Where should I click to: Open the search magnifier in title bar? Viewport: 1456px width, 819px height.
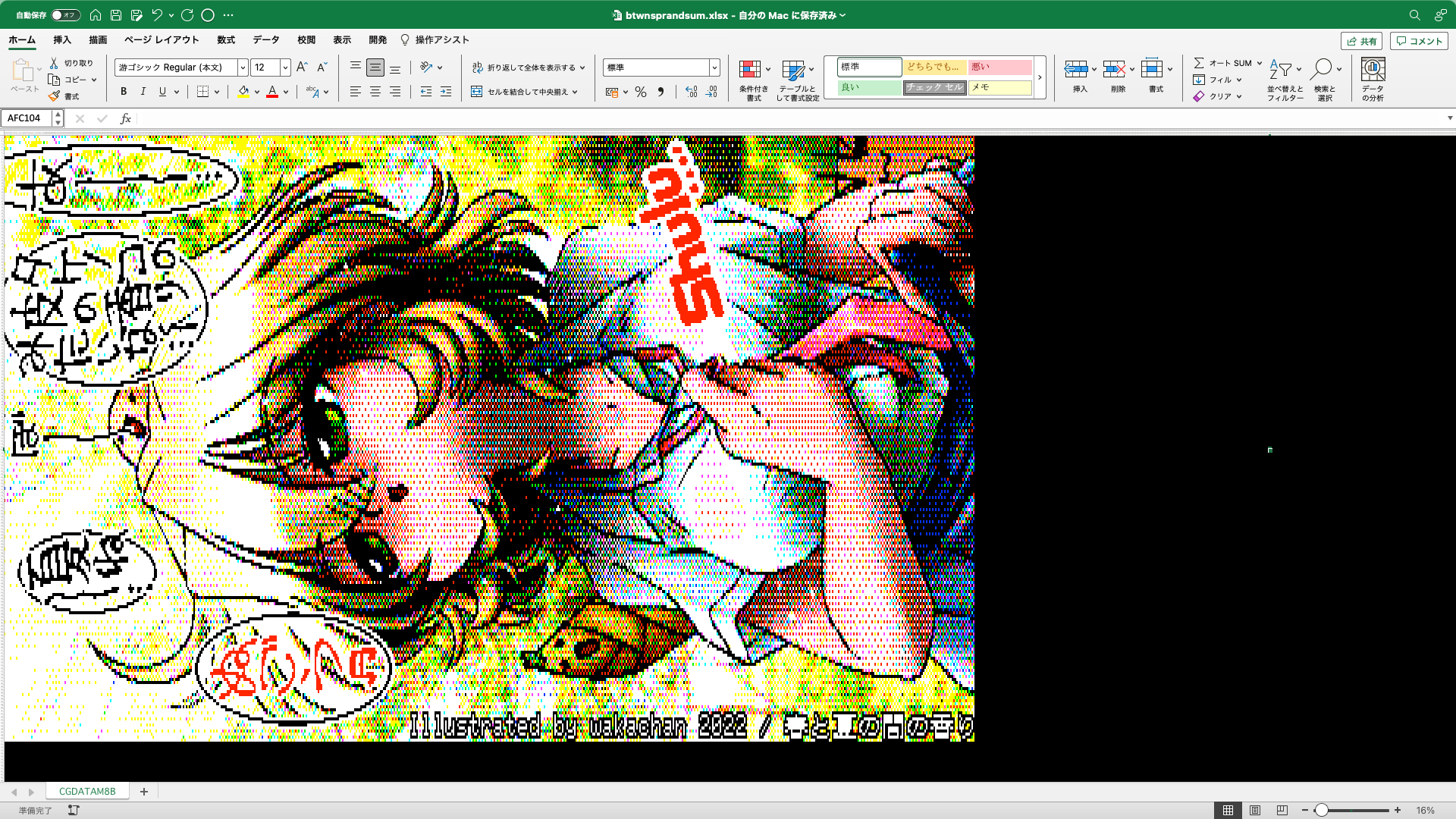coord(1414,15)
